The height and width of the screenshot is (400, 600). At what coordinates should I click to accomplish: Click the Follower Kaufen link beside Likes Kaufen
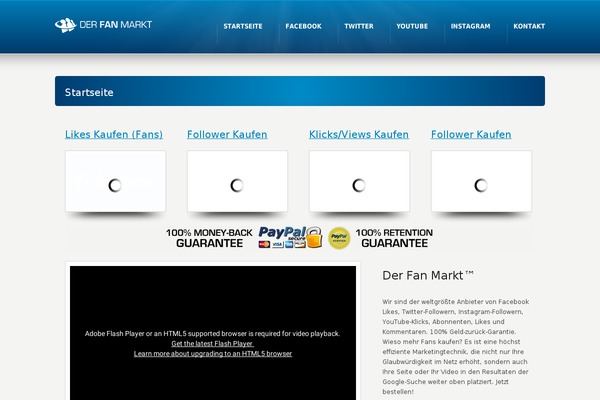coord(227,134)
